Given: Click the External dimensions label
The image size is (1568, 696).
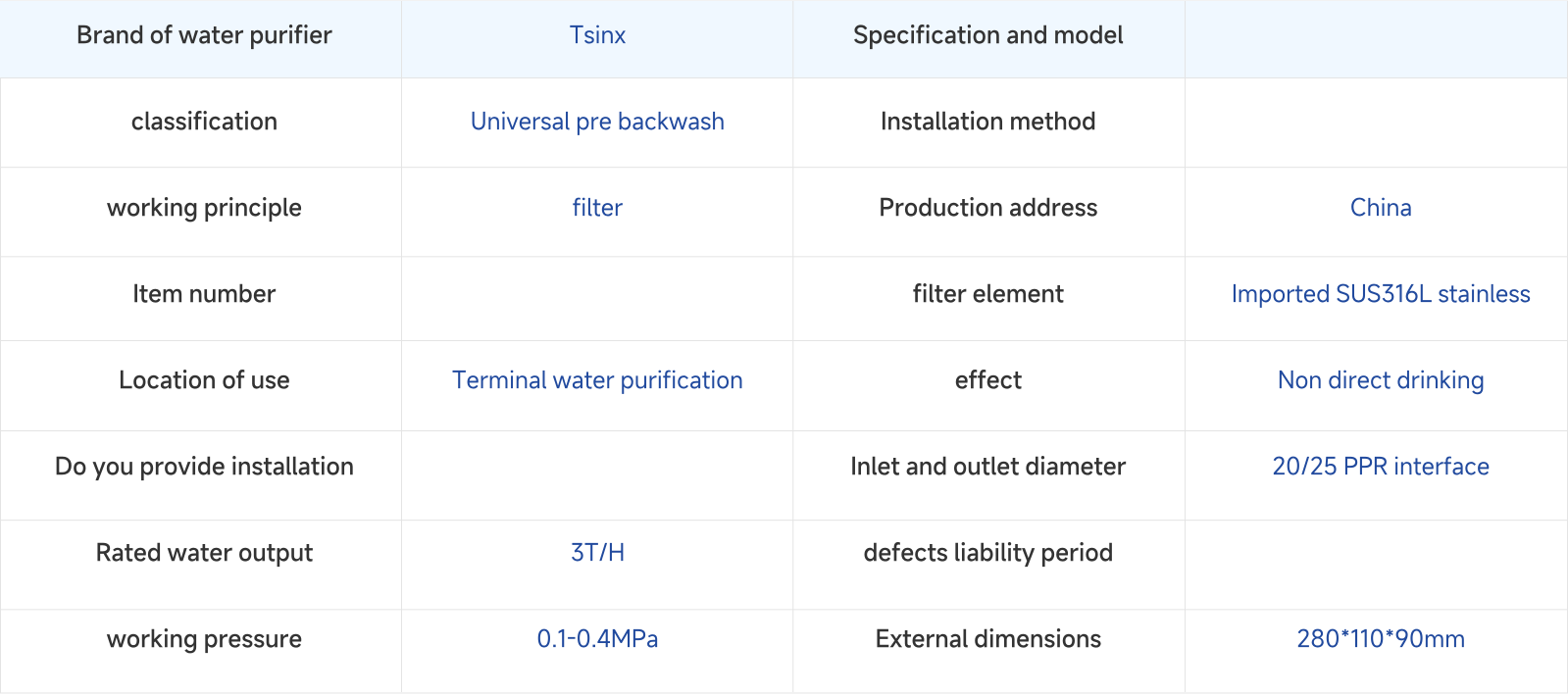Looking at the screenshot, I should pos(988,639).
